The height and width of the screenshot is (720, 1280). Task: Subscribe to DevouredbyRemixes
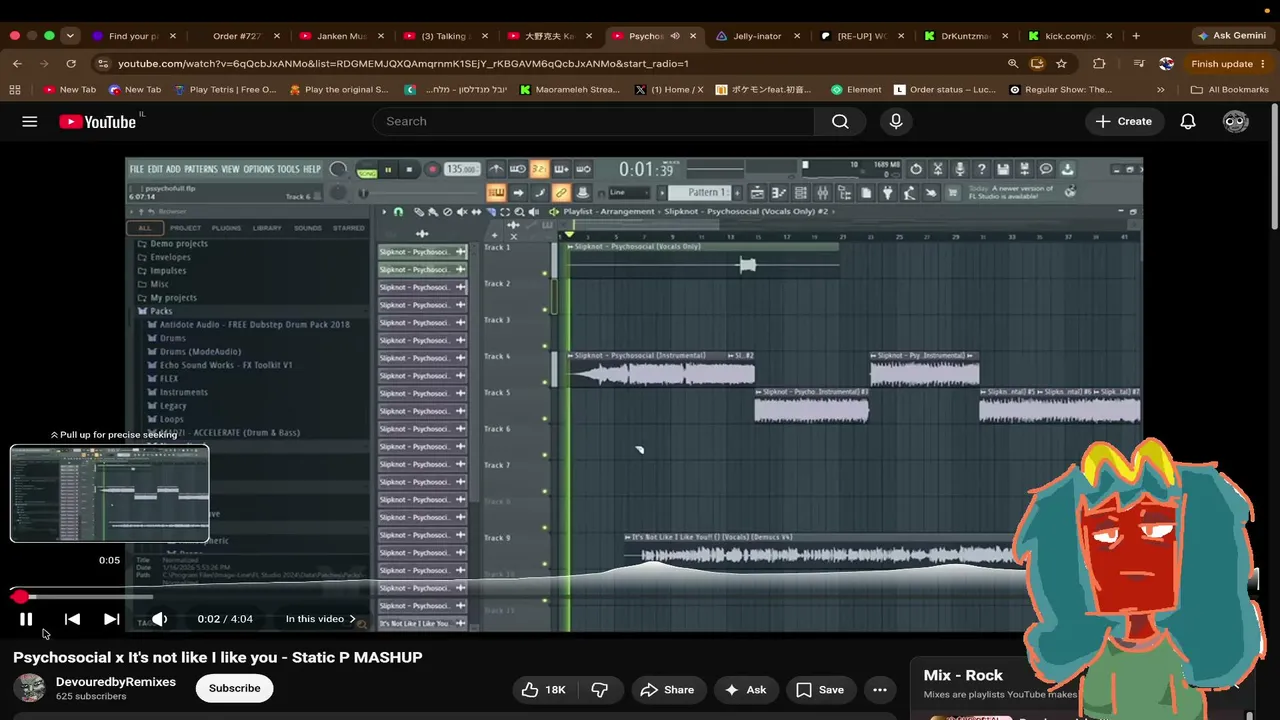235,688
